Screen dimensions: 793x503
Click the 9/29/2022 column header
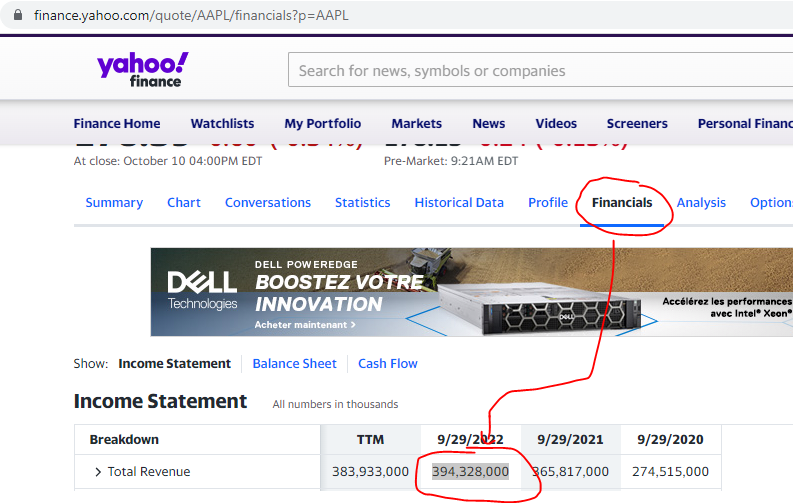470,439
